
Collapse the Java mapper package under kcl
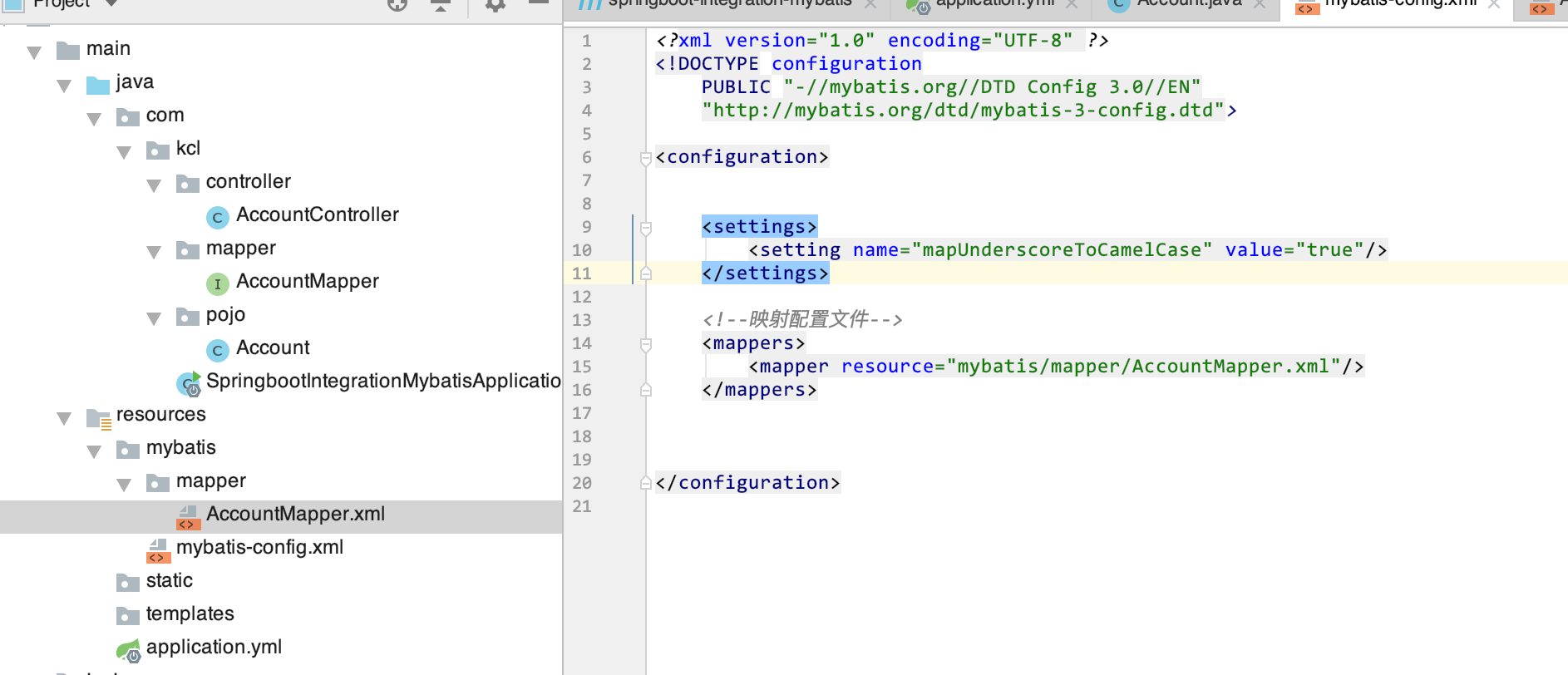click(154, 251)
